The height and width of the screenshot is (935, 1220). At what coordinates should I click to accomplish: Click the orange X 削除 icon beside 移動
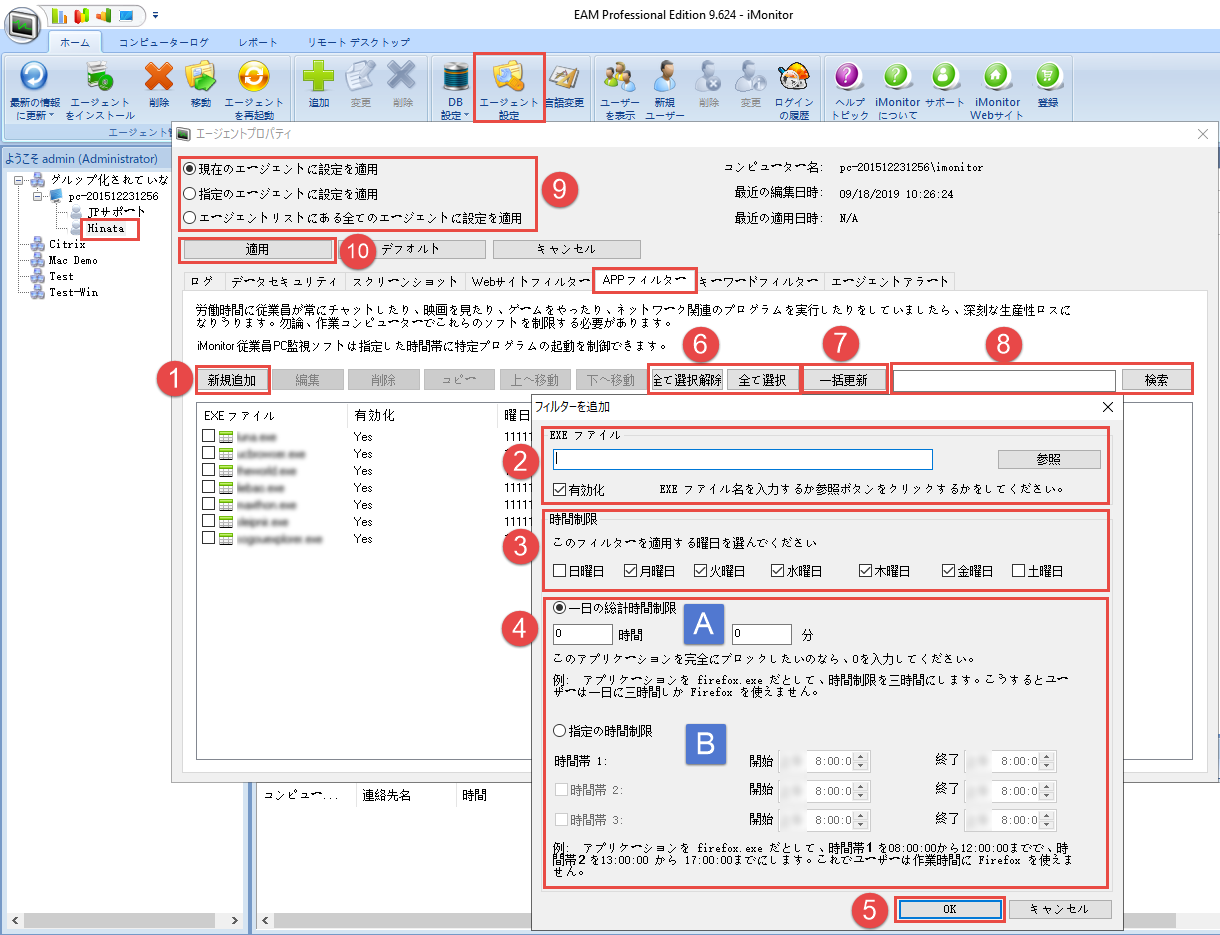[x=158, y=78]
